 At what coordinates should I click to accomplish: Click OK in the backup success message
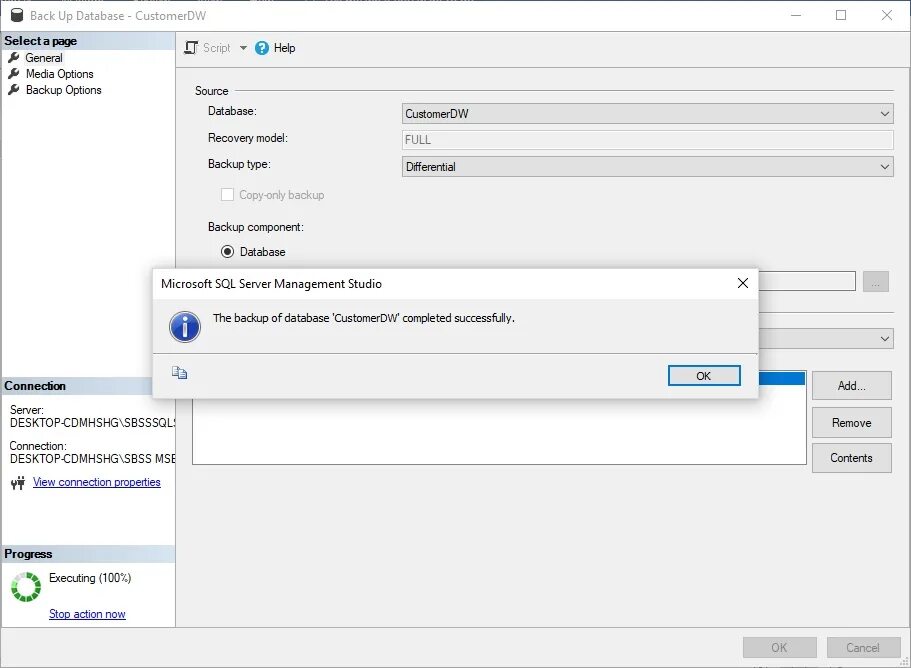click(x=704, y=376)
